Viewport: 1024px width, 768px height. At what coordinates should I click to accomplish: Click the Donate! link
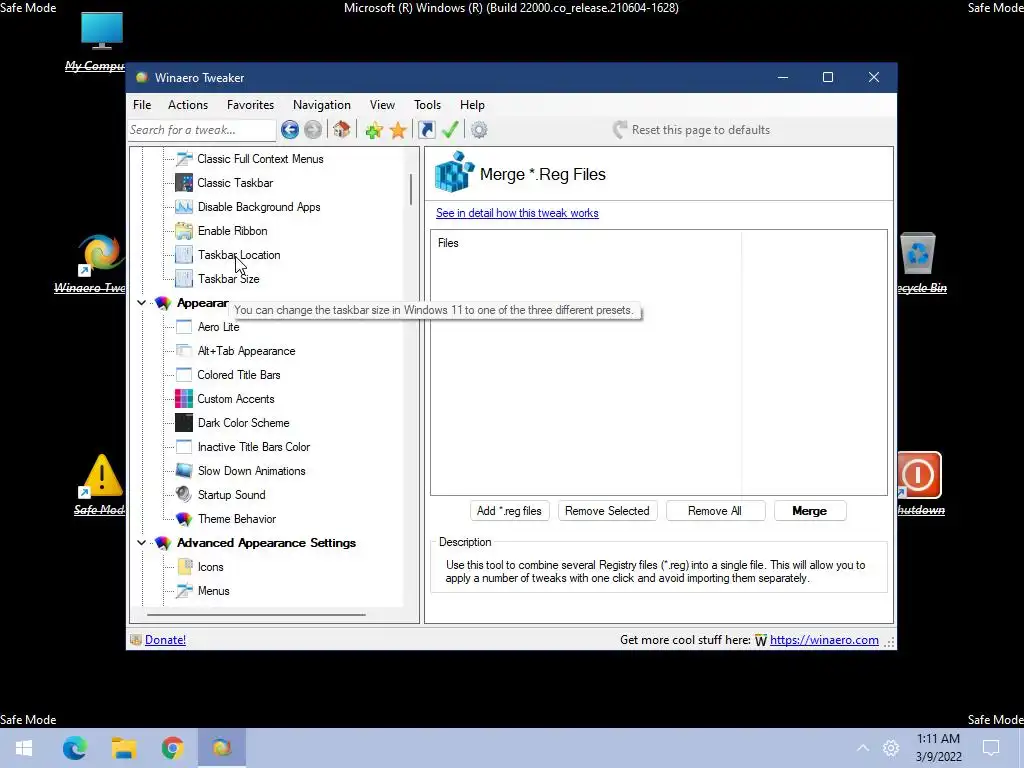coord(165,640)
